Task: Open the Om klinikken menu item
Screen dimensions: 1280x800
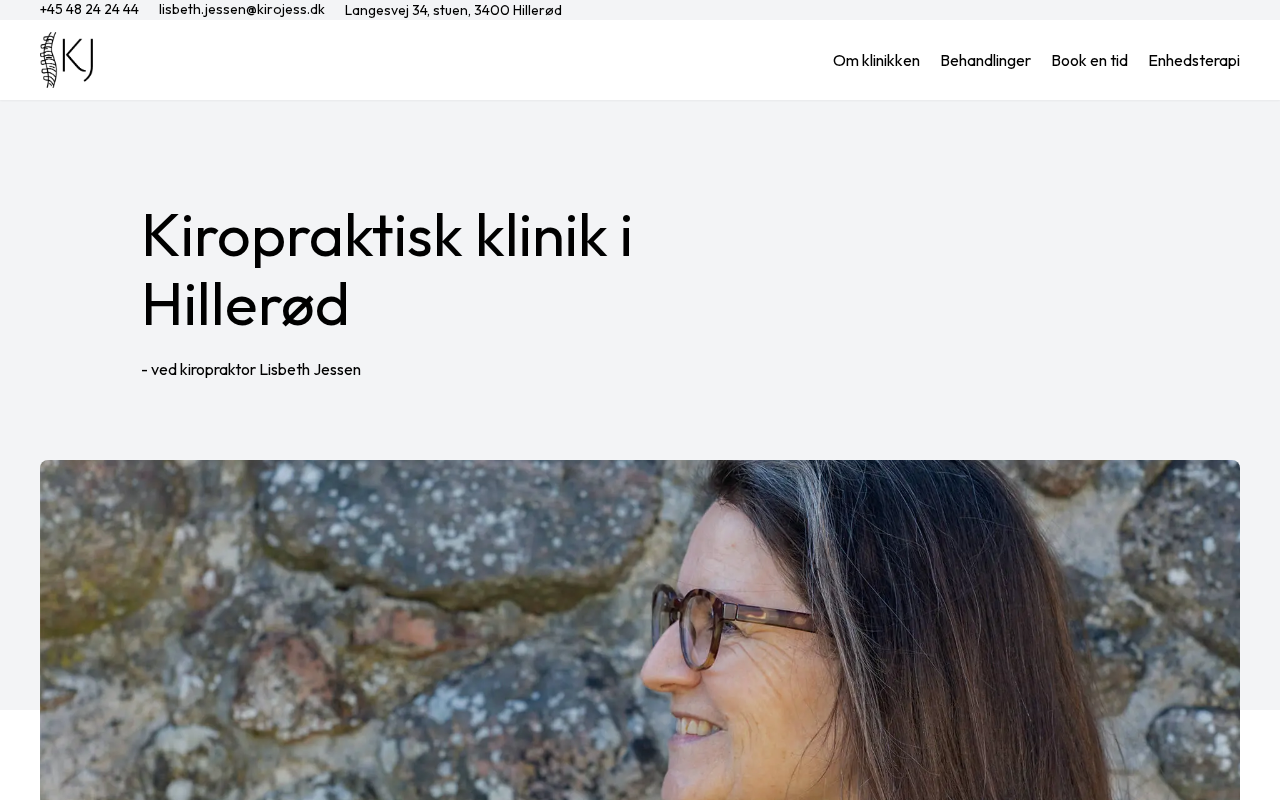Action: [x=876, y=60]
